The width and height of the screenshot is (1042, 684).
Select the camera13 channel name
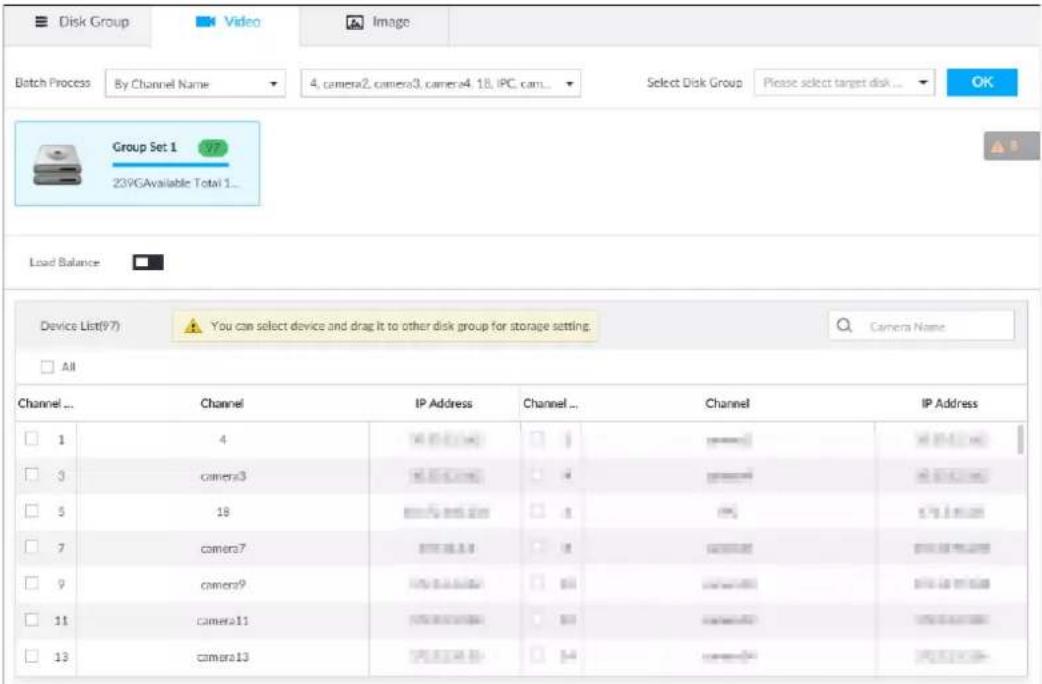(x=223, y=657)
